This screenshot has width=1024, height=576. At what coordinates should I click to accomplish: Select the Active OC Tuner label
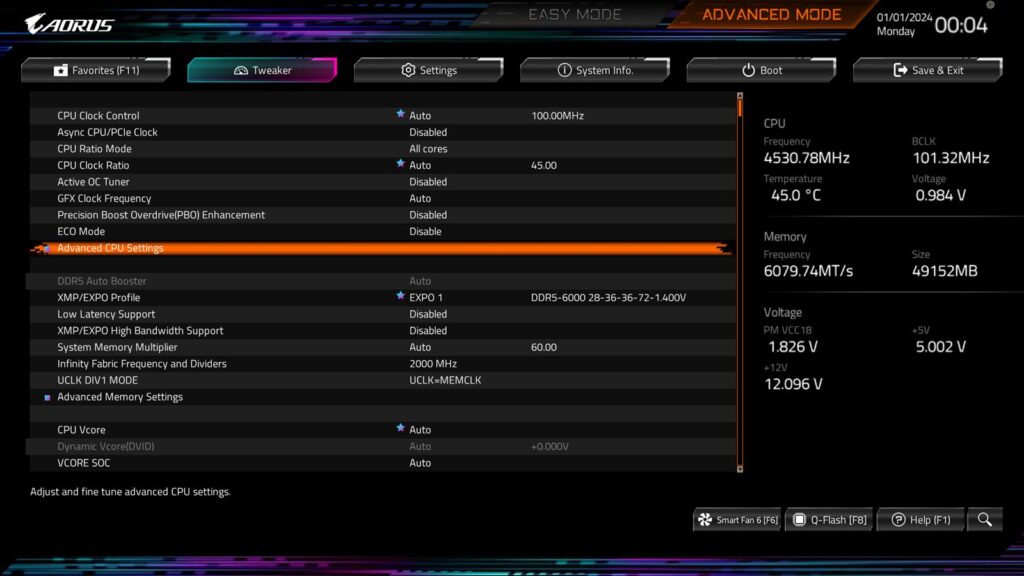point(93,182)
